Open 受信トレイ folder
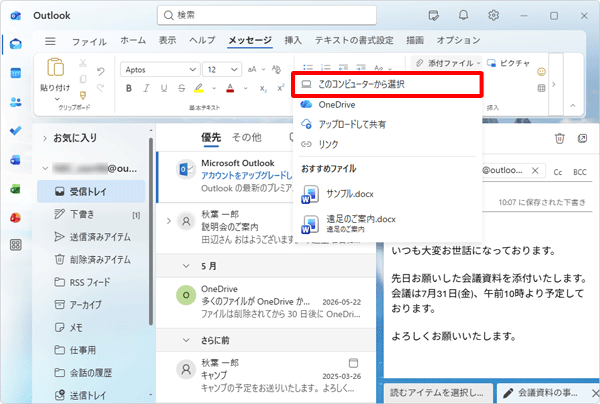 [91, 191]
